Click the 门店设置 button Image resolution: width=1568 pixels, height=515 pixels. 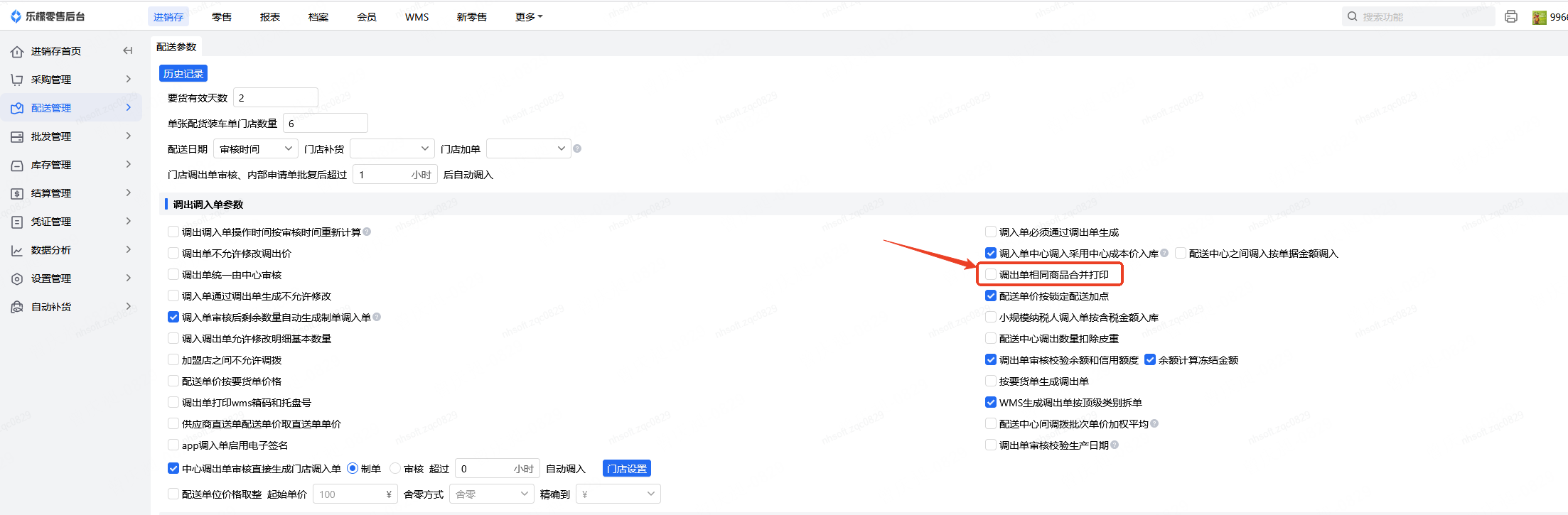[627, 469]
